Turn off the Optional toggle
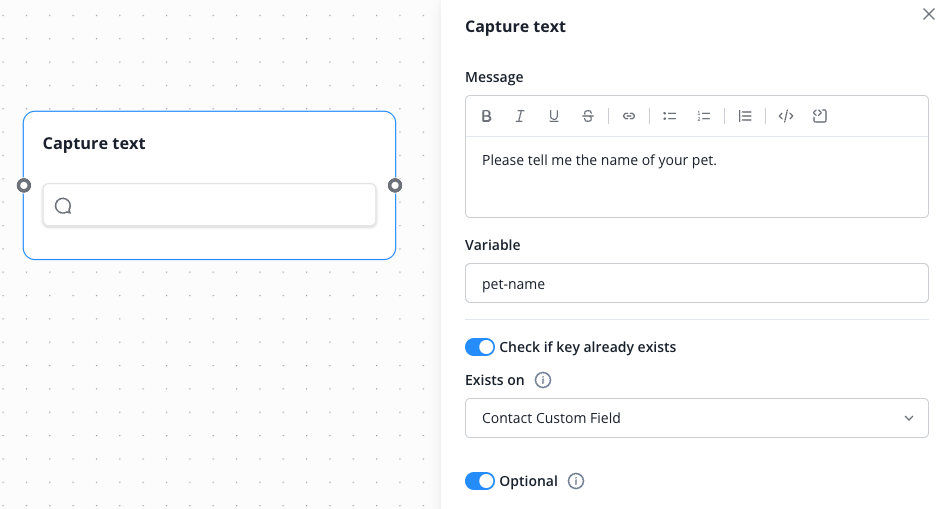The image size is (948, 509). point(480,481)
